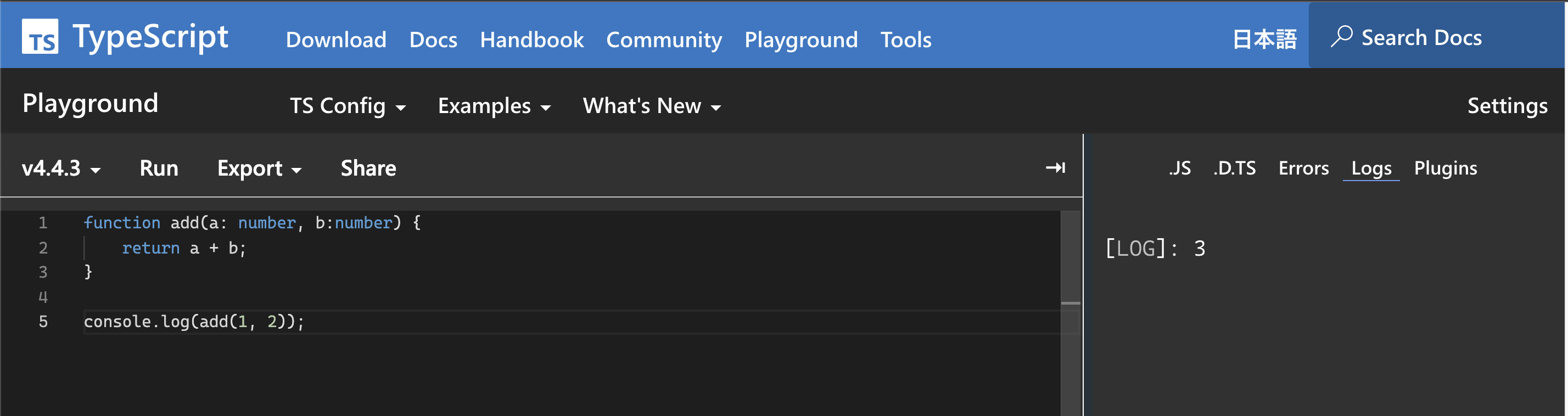
Task: Collapse sidebar with the arrow icon
Action: click(1055, 168)
